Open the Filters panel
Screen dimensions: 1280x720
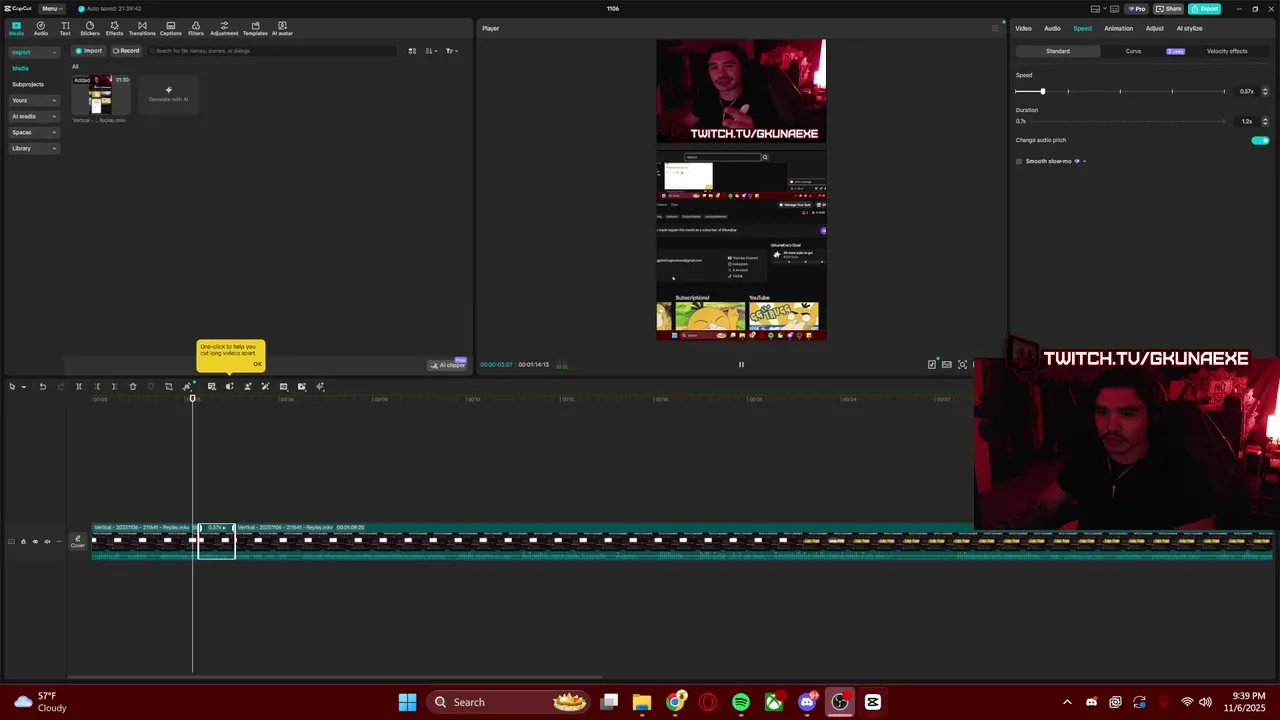[x=196, y=28]
